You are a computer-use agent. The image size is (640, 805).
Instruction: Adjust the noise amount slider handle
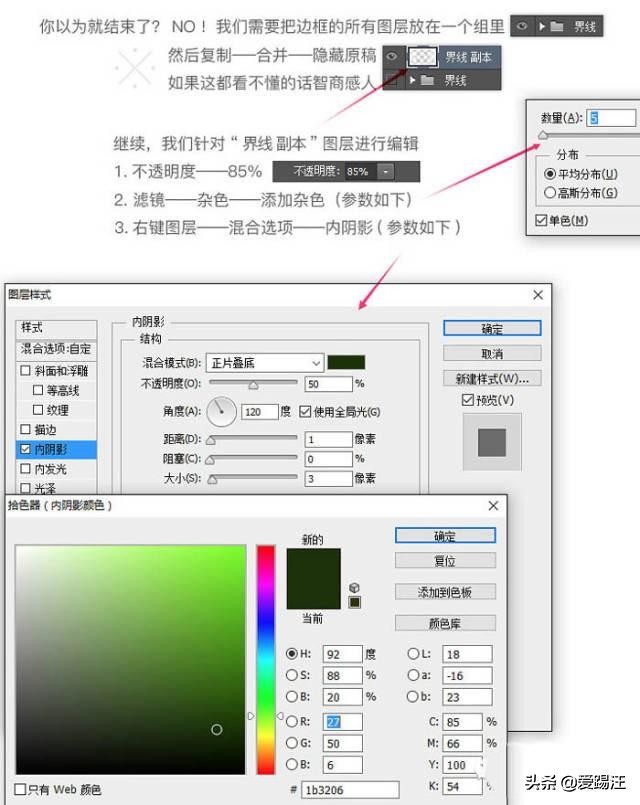542,136
